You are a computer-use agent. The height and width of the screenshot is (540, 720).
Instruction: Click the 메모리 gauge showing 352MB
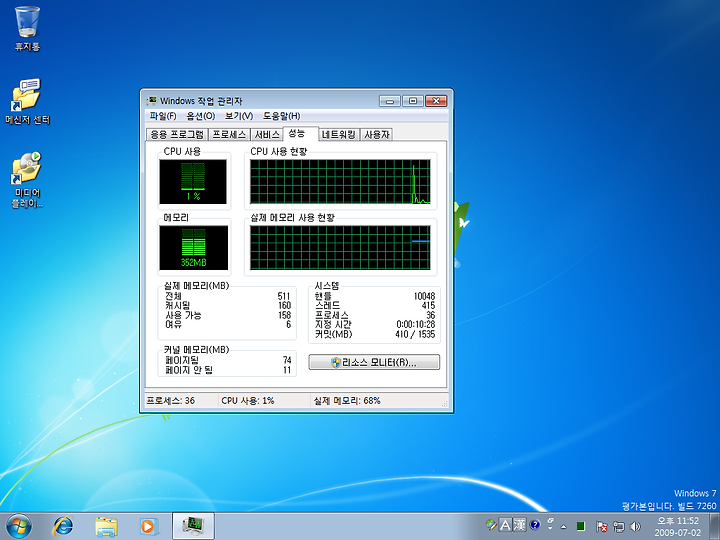pyautogui.click(x=193, y=248)
